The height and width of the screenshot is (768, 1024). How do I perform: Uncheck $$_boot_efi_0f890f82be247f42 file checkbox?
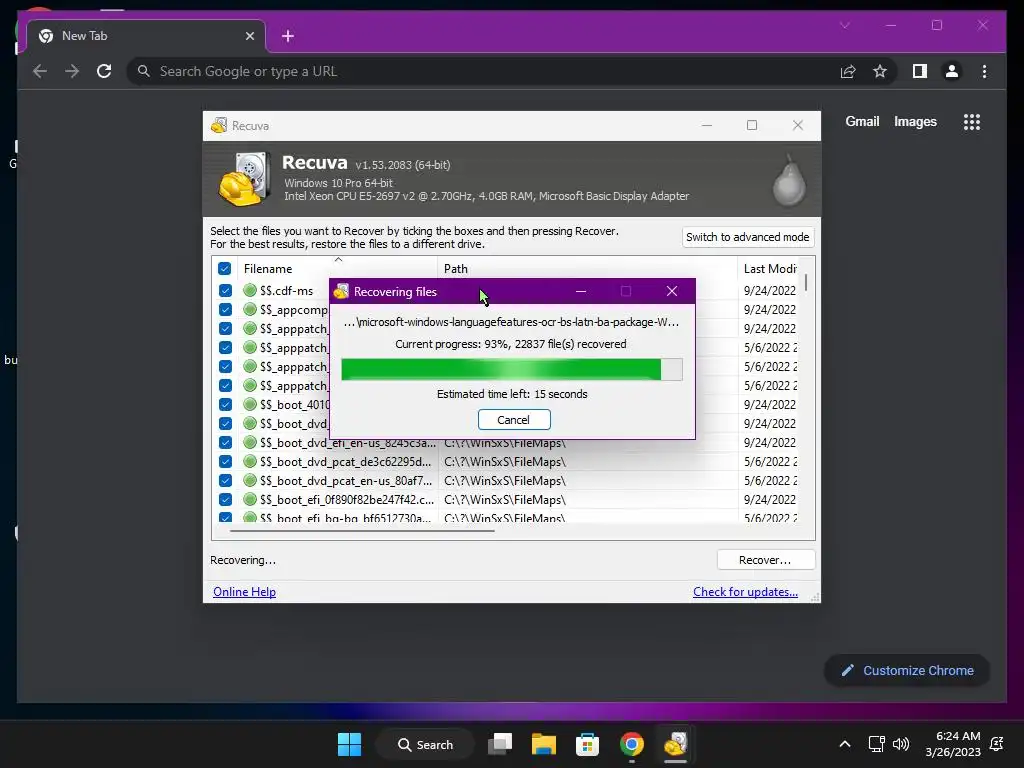225,500
